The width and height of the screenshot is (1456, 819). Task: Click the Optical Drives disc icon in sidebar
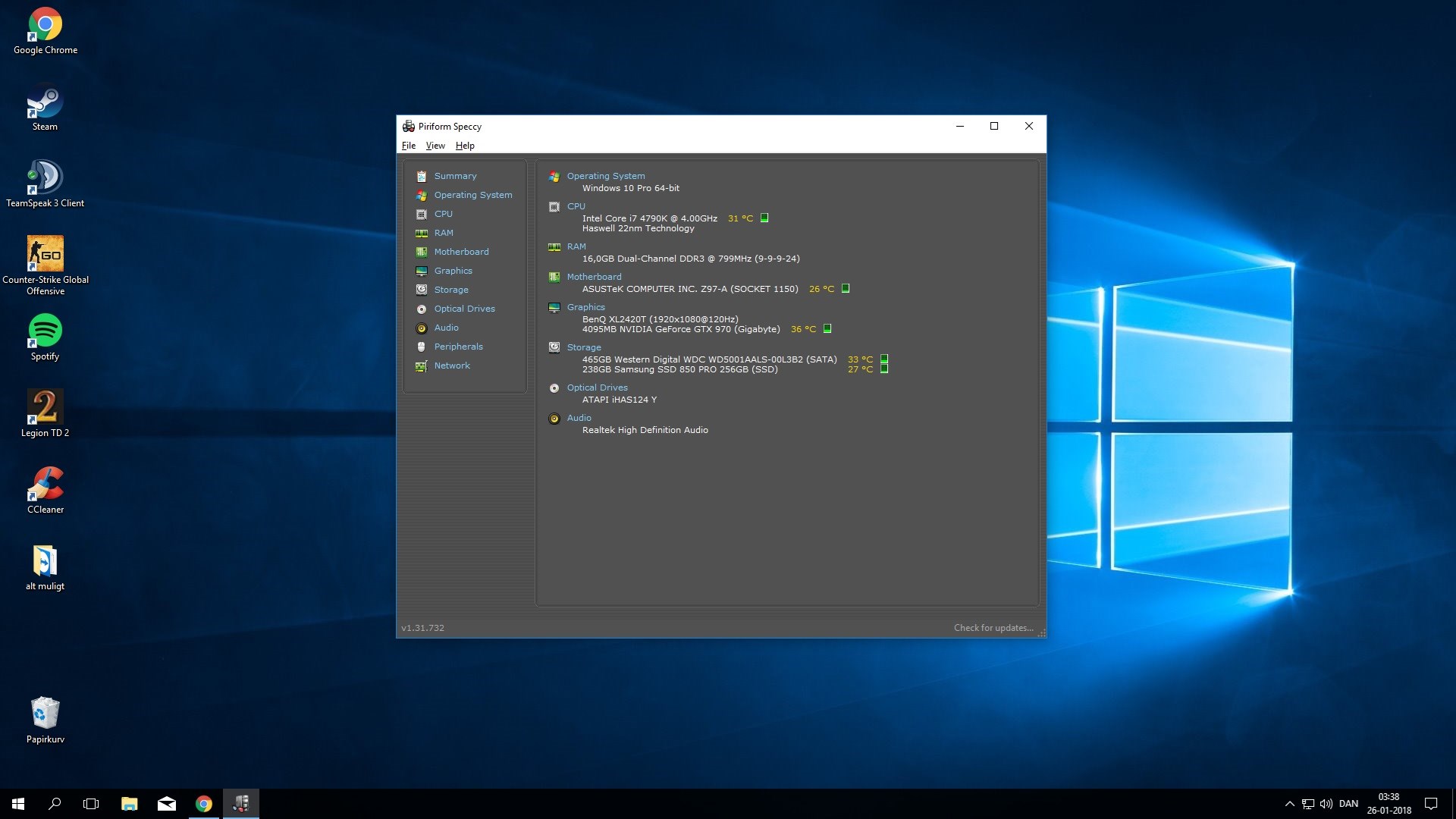(x=422, y=309)
